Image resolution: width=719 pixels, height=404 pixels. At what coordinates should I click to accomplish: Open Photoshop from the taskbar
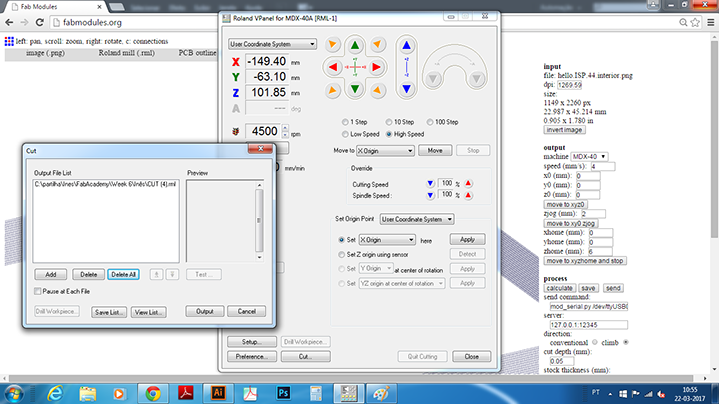(x=283, y=393)
